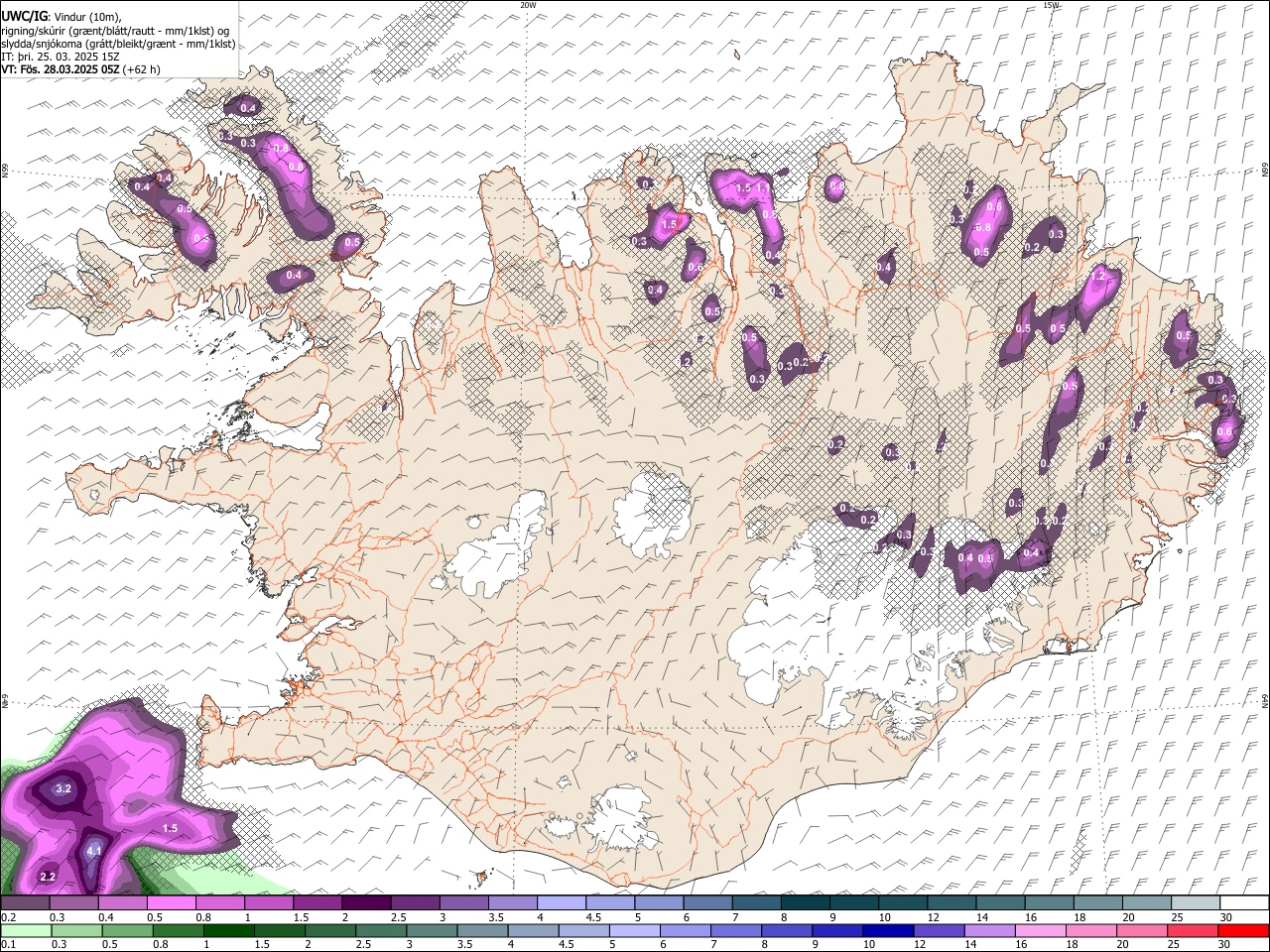Click the '3.2' precipitation value in the southwest
Image resolution: width=1270 pixels, height=952 pixels.
coord(63,789)
